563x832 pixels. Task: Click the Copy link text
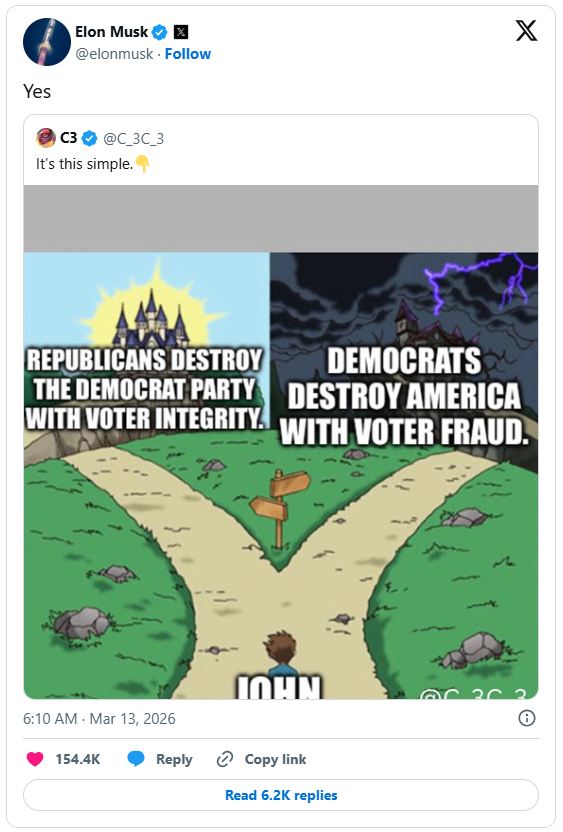coord(275,759)
